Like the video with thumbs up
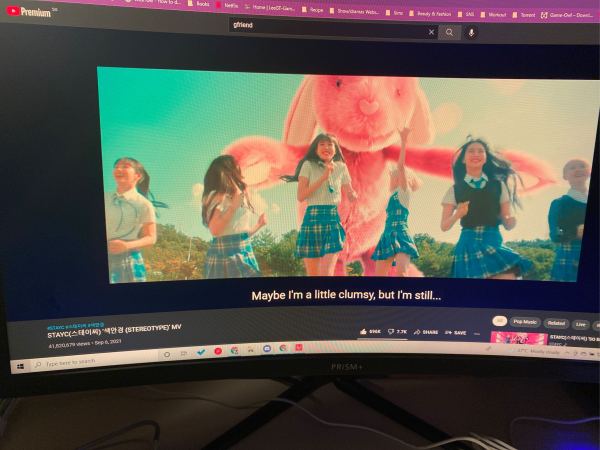 370,331
